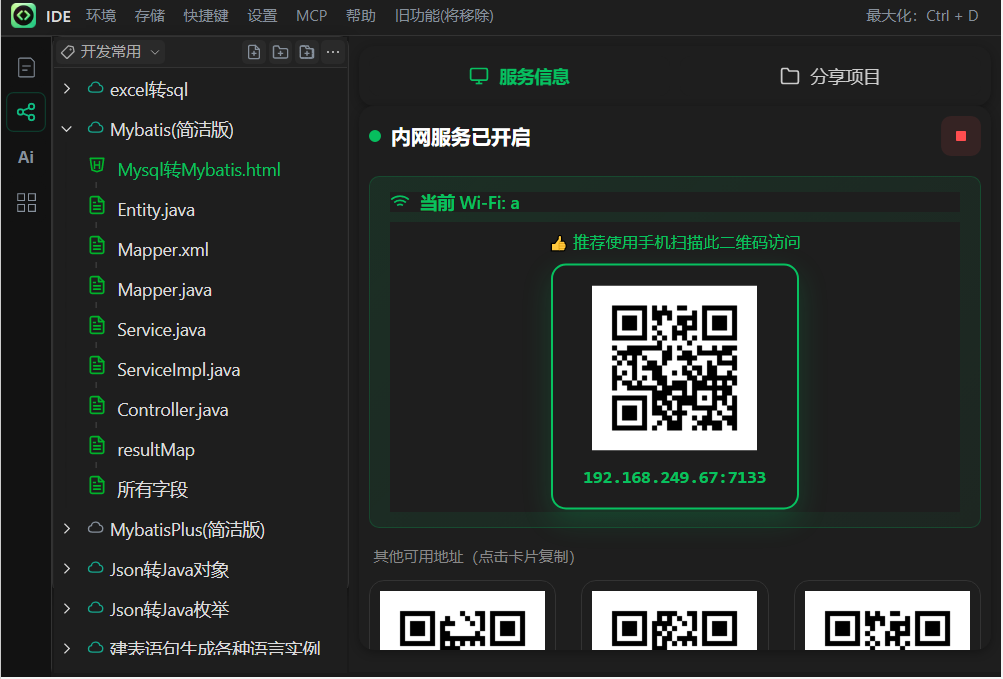This screenshot has width=1003, height=679.
Task: Click the cloud icon beside Json转Java对象
Action: (x=95, y=568)
